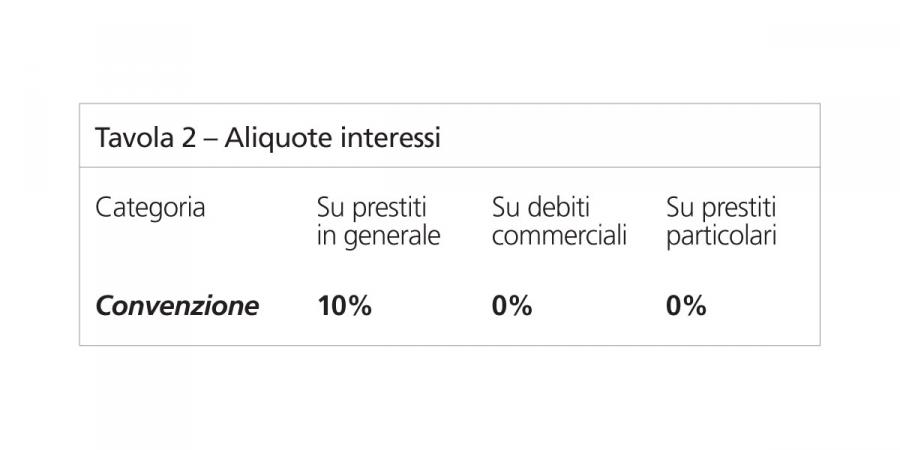Click the 0% under Su prestiti particolari
This screenshot has width=900, height=450.
pos(686,306)
